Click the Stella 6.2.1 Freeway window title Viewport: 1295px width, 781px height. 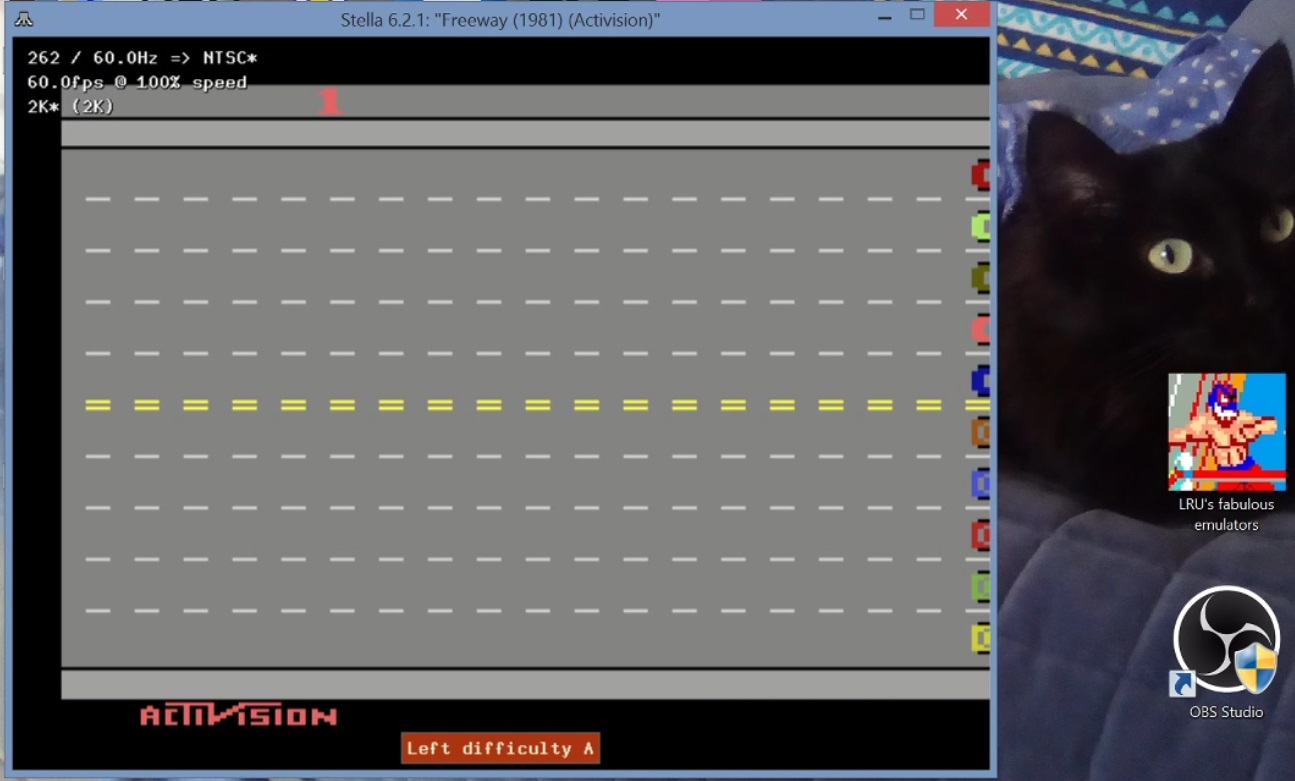tap(500, 20)
